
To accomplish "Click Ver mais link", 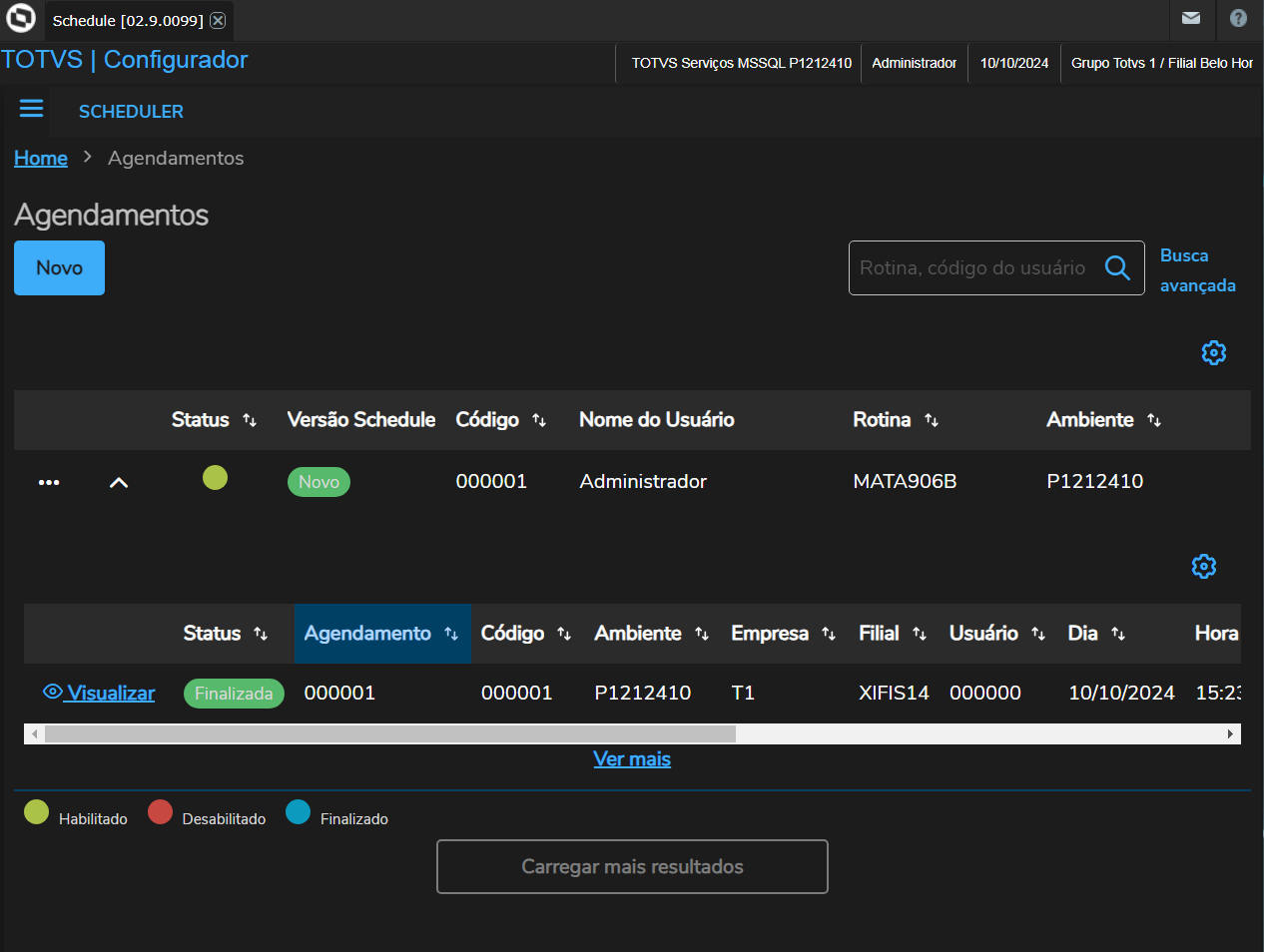I will (632, 758).
